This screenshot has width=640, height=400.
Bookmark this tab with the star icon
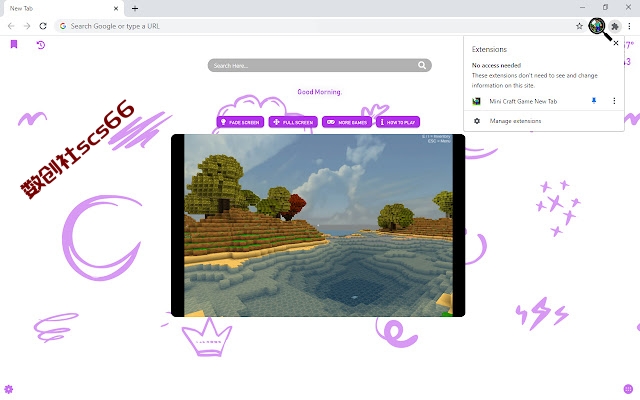[x=579, y=26]
